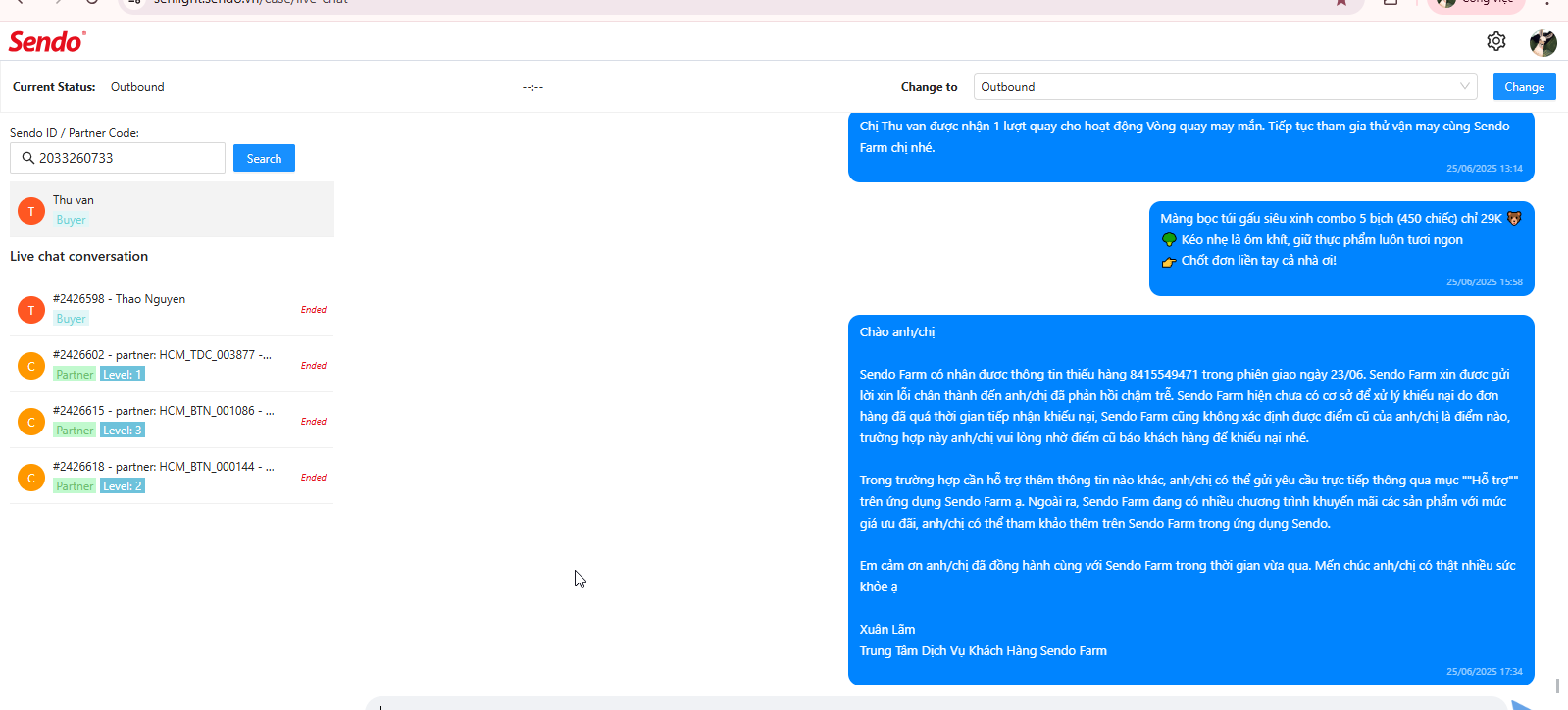Open the user profile avatar

click(x=1543, y=42)
